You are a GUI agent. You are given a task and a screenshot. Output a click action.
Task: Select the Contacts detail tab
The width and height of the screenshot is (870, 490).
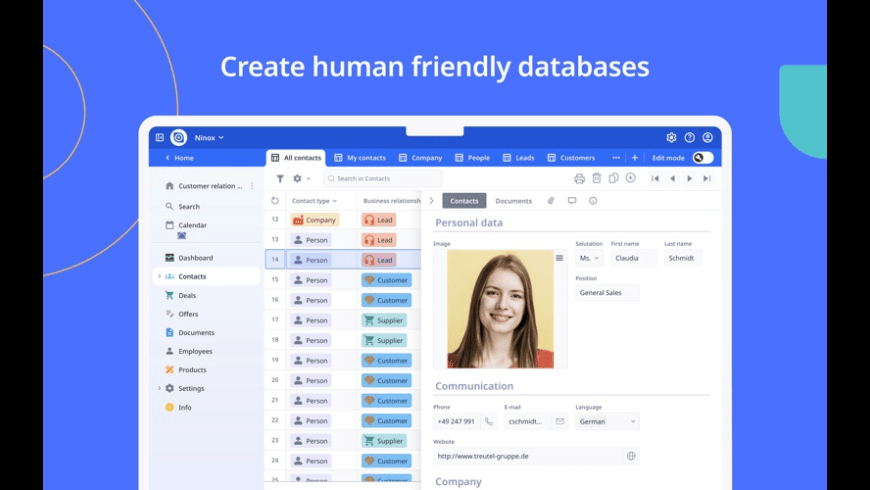(x=464, y=201)
